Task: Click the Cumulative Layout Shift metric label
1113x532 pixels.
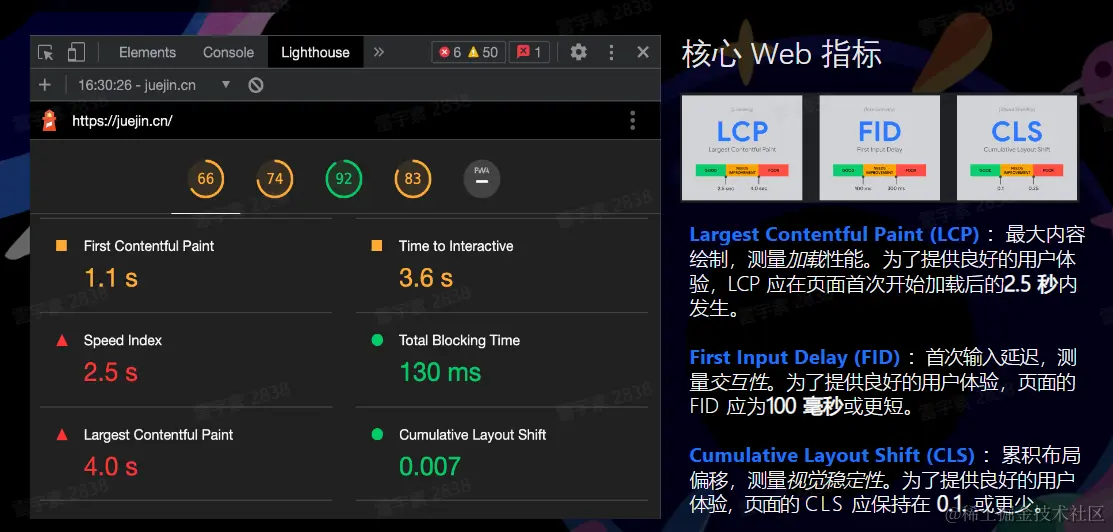Action: 473,435
